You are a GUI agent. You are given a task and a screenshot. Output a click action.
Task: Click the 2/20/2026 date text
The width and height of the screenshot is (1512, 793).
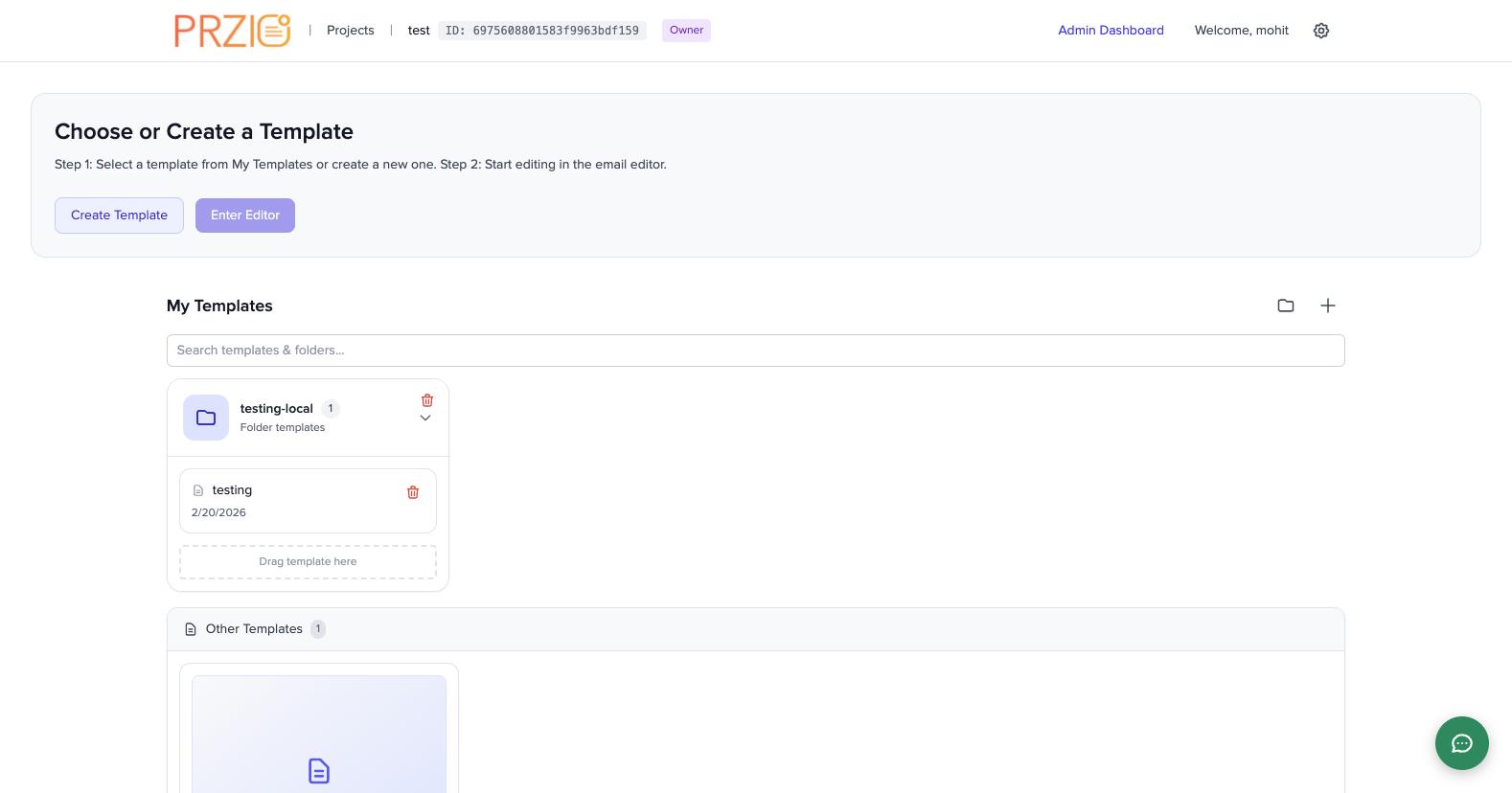(x=218, y=512)
